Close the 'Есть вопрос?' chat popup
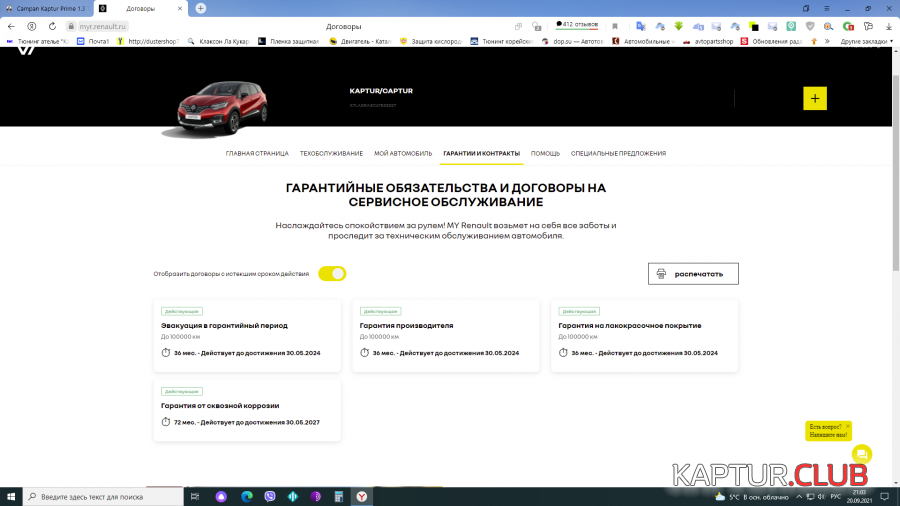The width and height of the screenshot is (900, 506). tap(848, 426)
